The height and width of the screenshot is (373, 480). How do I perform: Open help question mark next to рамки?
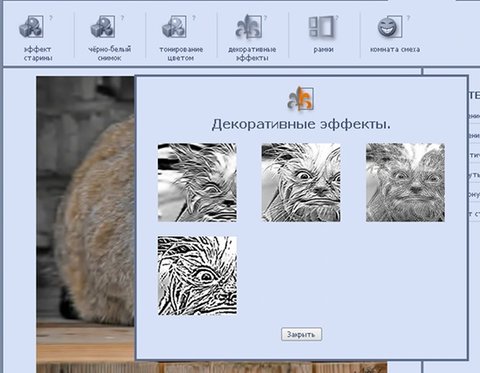[x=337, y=18]
